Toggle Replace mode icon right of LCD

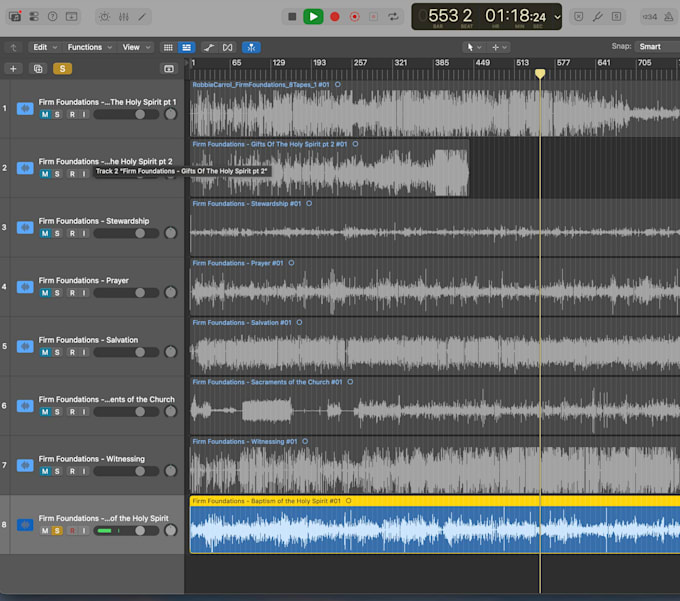[x=579, y=17]
